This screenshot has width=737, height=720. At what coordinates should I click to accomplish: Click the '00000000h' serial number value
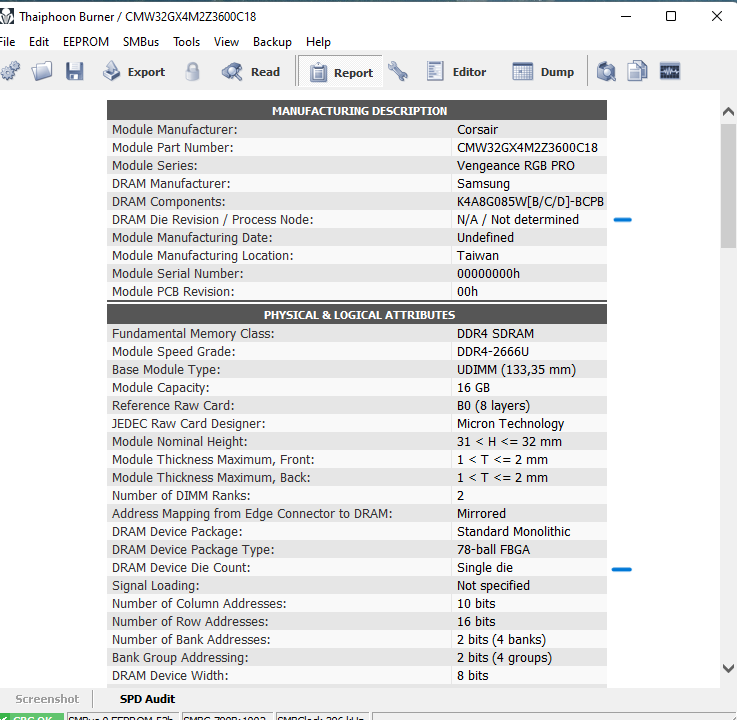(488, 274)
